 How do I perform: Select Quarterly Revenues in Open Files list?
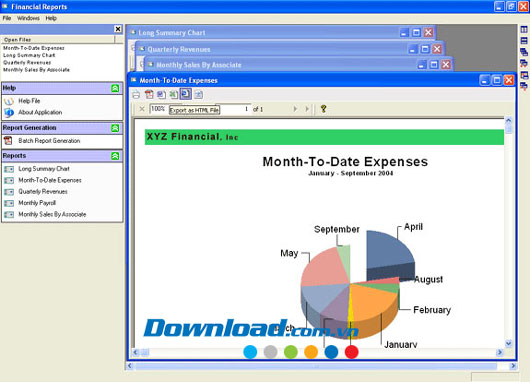click(x=27, y=63)
